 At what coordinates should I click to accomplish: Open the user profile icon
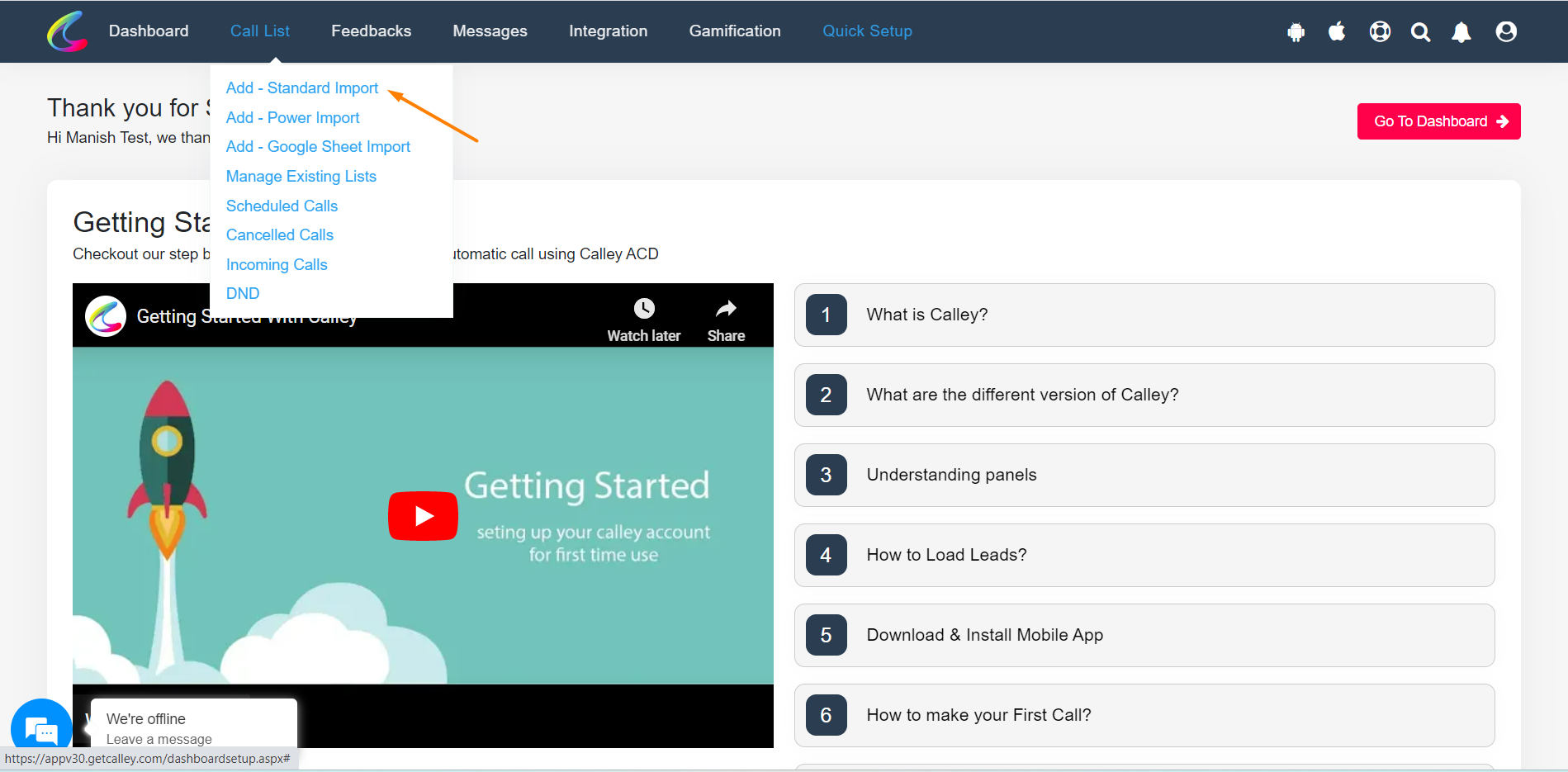[x=1506, y=31]
